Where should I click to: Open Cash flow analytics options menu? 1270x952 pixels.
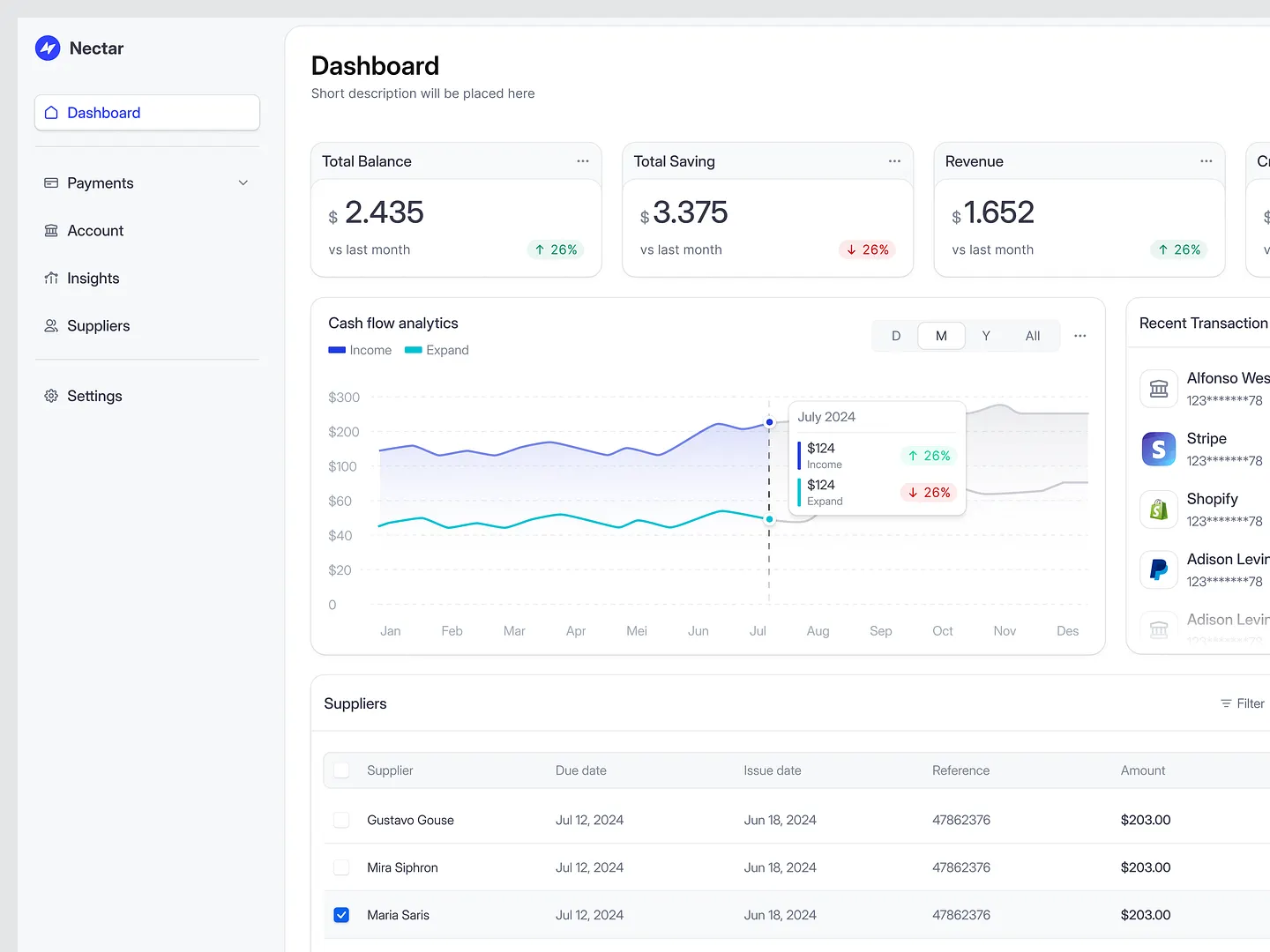(x=1079, y=336)
